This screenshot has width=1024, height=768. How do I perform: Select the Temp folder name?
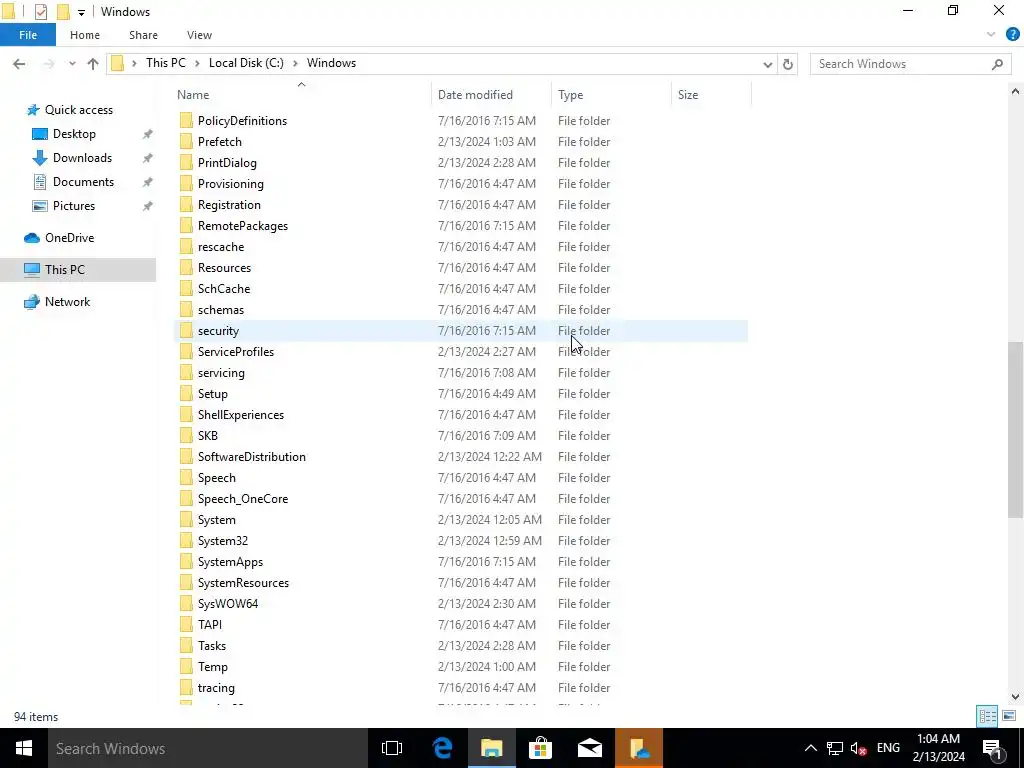coord(213,667)
